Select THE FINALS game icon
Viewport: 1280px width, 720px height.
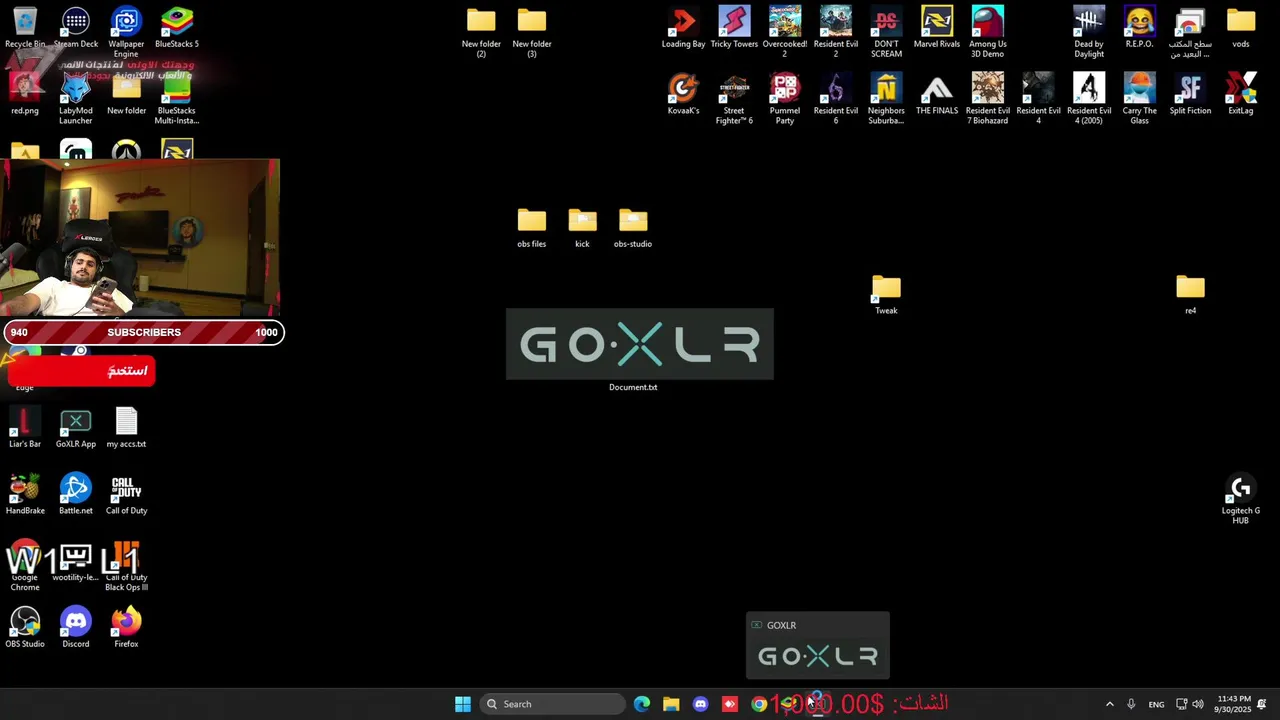[937, 95]
